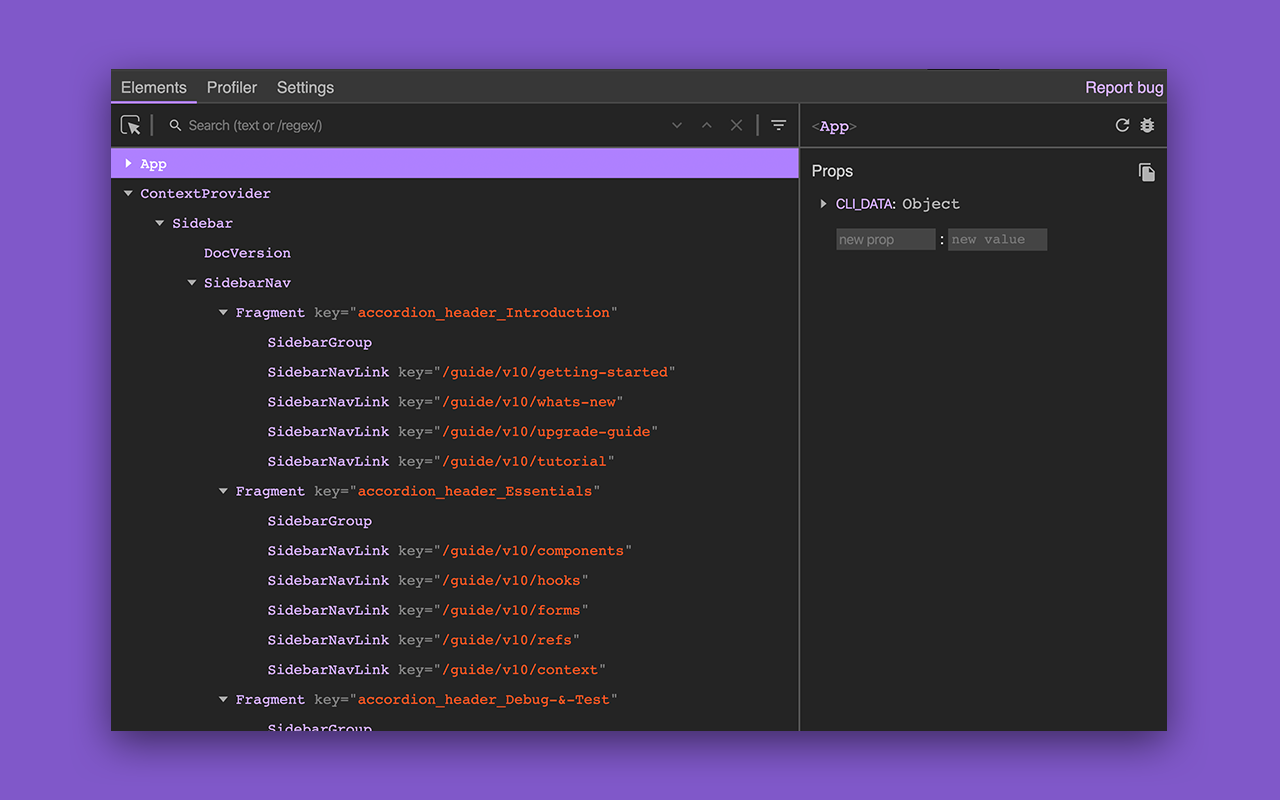
Task: Open the search filter icon
Action: [x=779, y=125]
